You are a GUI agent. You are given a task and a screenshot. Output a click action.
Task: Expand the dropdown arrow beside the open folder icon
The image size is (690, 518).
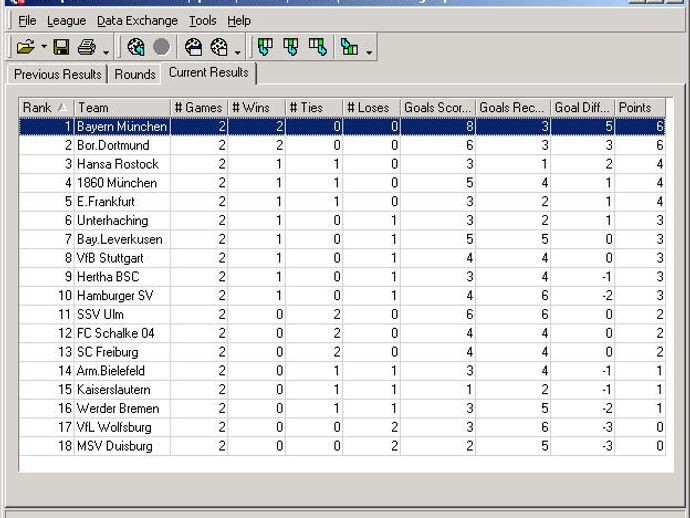click(x=44, y=47)
